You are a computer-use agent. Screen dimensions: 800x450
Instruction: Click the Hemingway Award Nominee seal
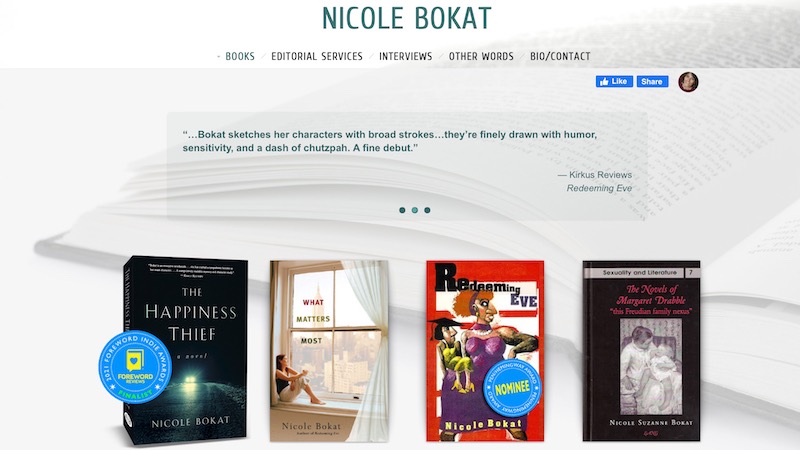click(x=512, y=388)
